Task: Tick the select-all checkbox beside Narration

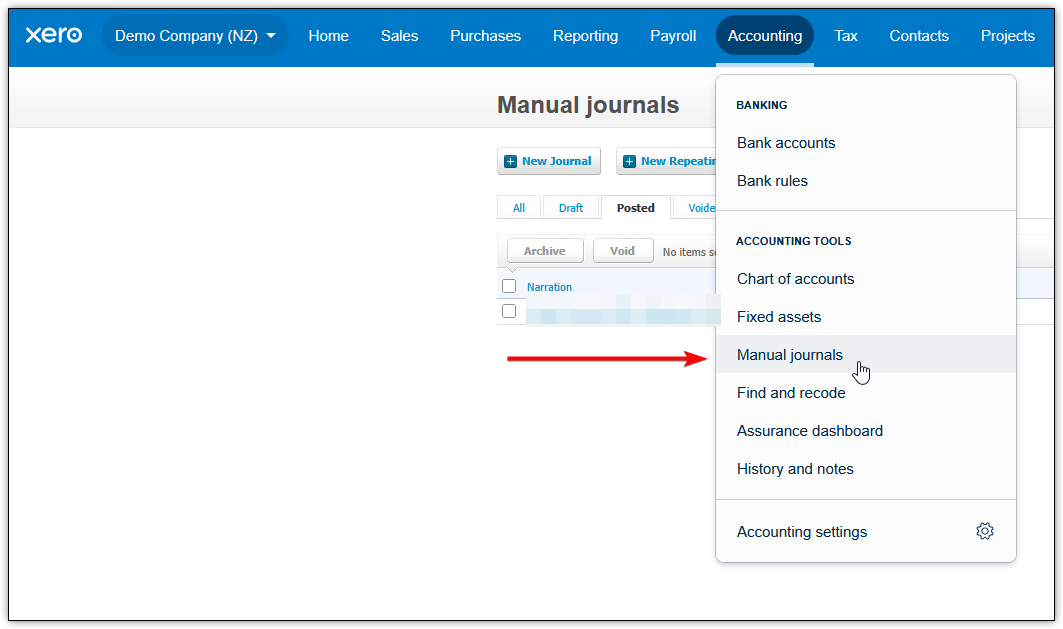Action: [x=509, y=287]
